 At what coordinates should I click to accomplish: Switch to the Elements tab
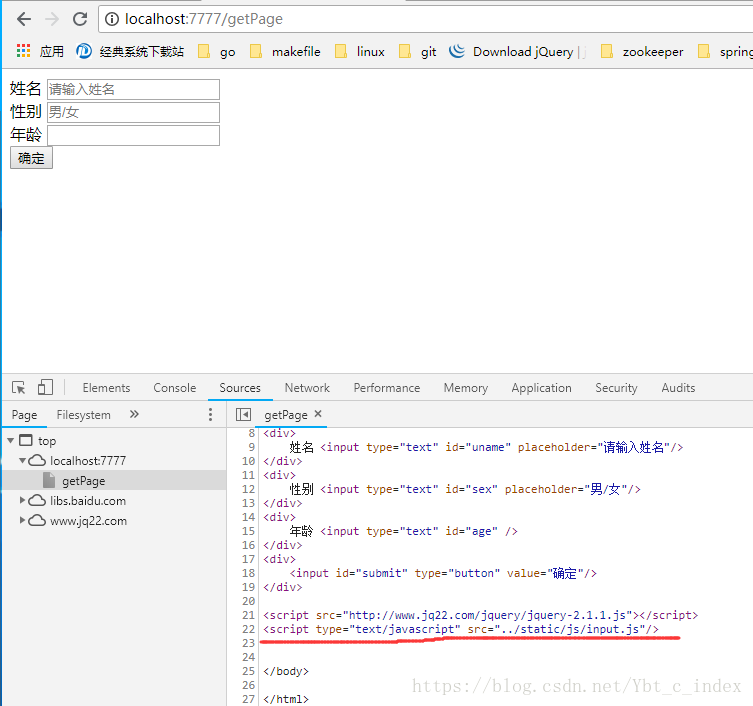pyautogui.click(x=106, y=388)
